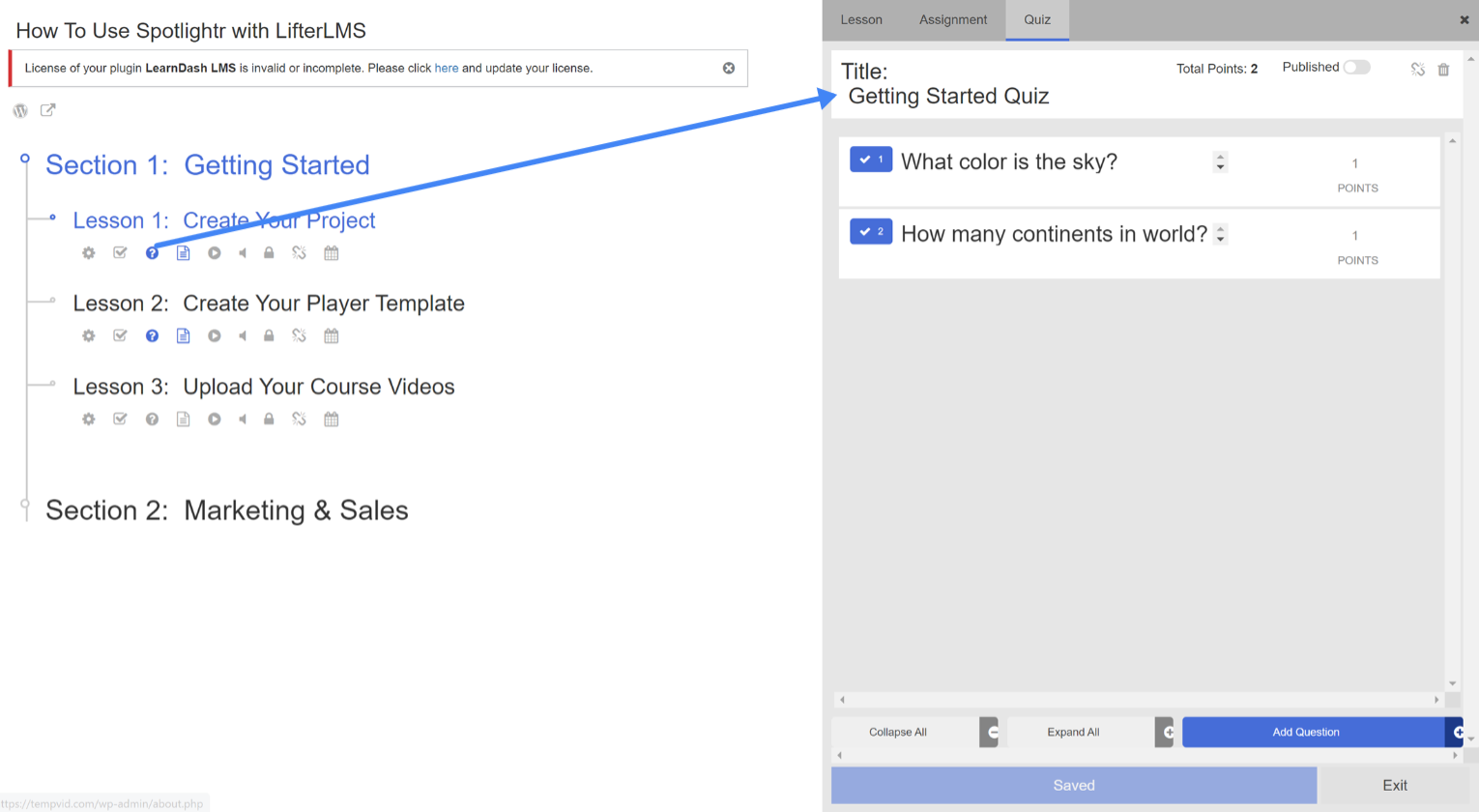
Task: Open the external link icon beside WordPress logo
Action: click(x=47, y=110)
